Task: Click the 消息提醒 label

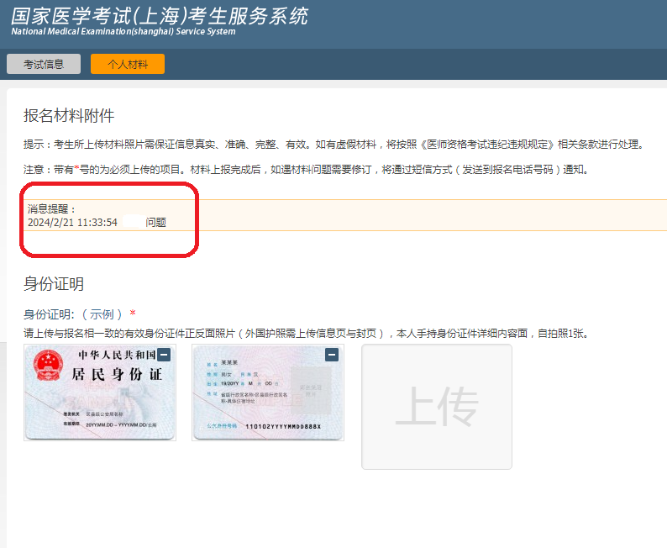Action: [x=51, y=209]
